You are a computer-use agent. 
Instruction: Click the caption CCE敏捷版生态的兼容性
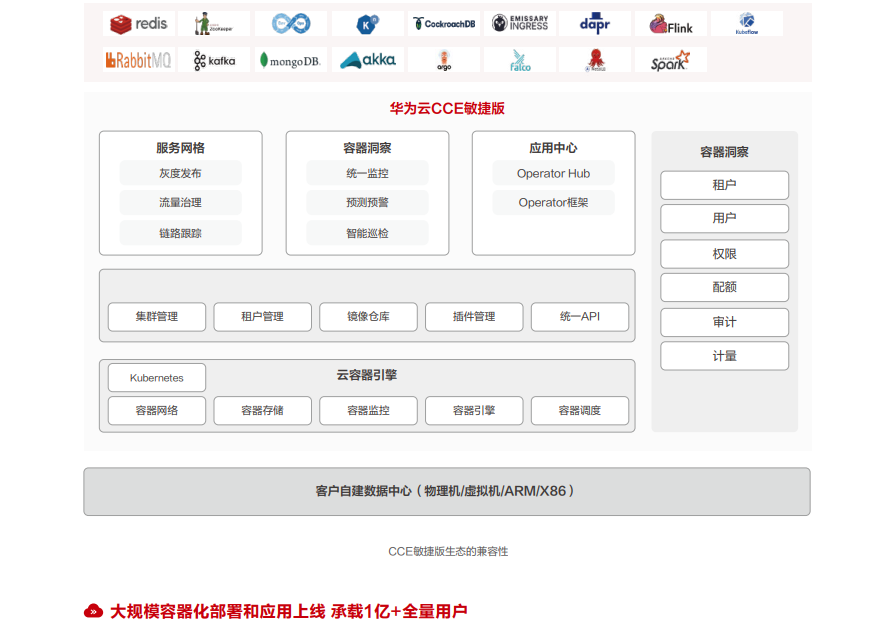click(x=448, y=551)
